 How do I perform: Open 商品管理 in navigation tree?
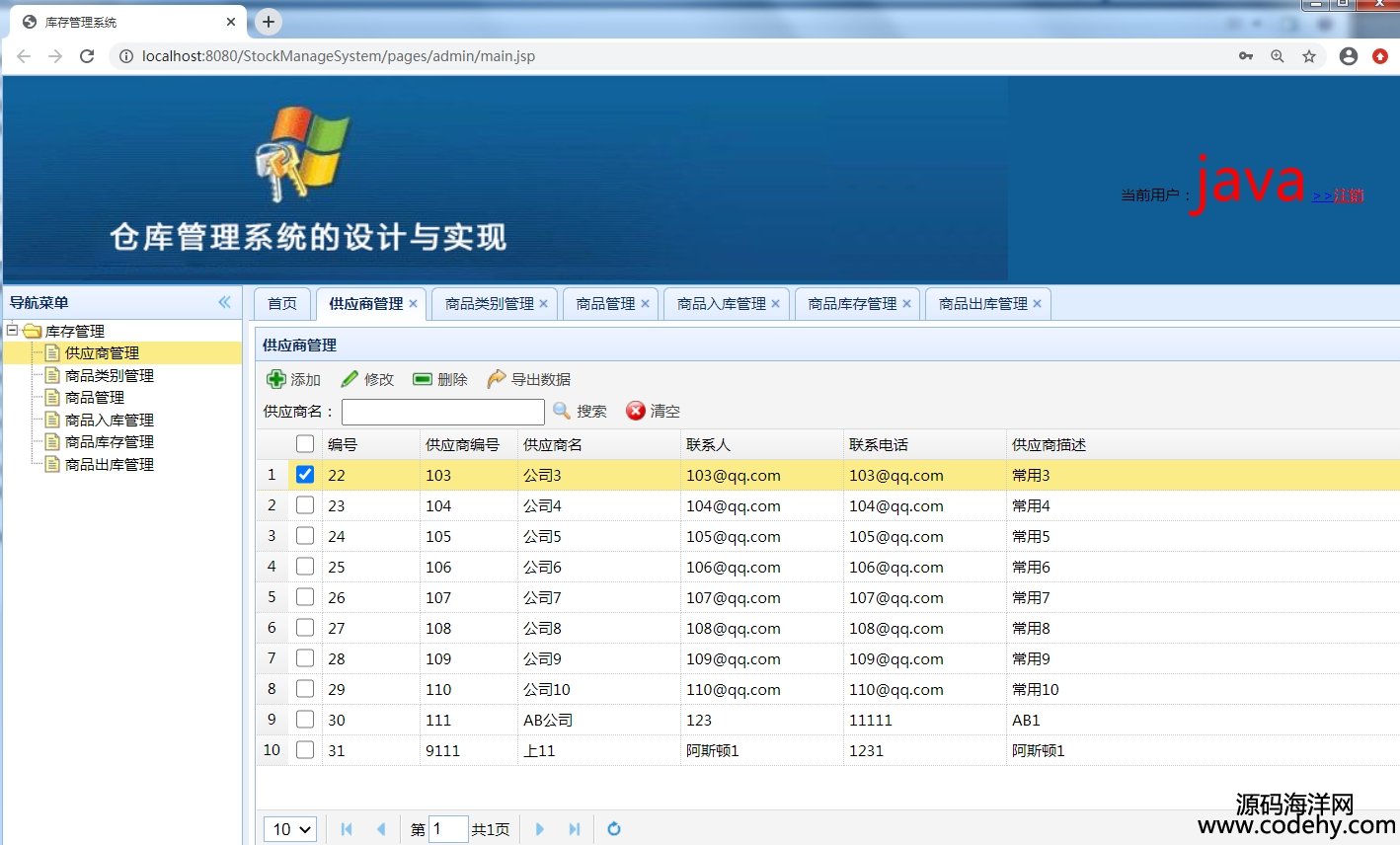[95, 398]
